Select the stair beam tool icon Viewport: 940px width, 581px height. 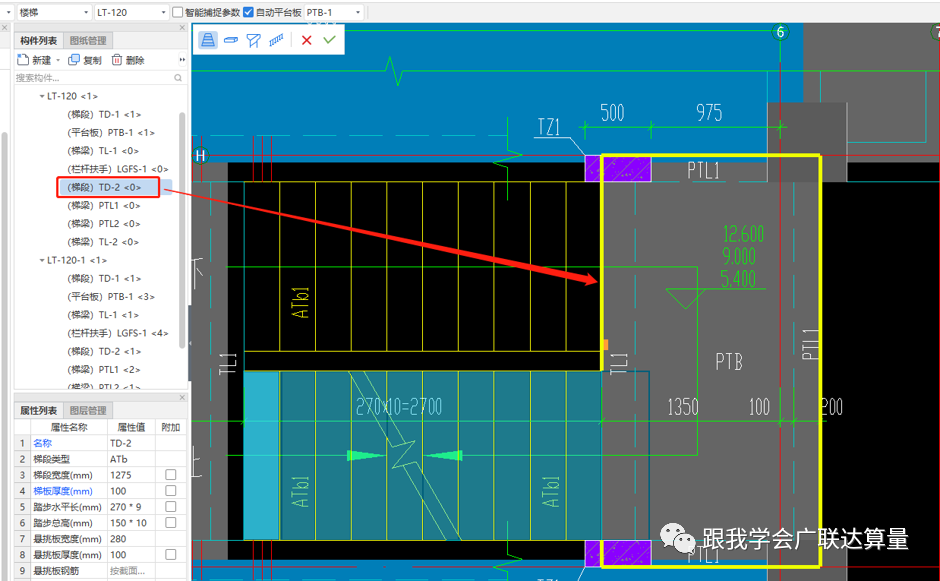[254, 40]
